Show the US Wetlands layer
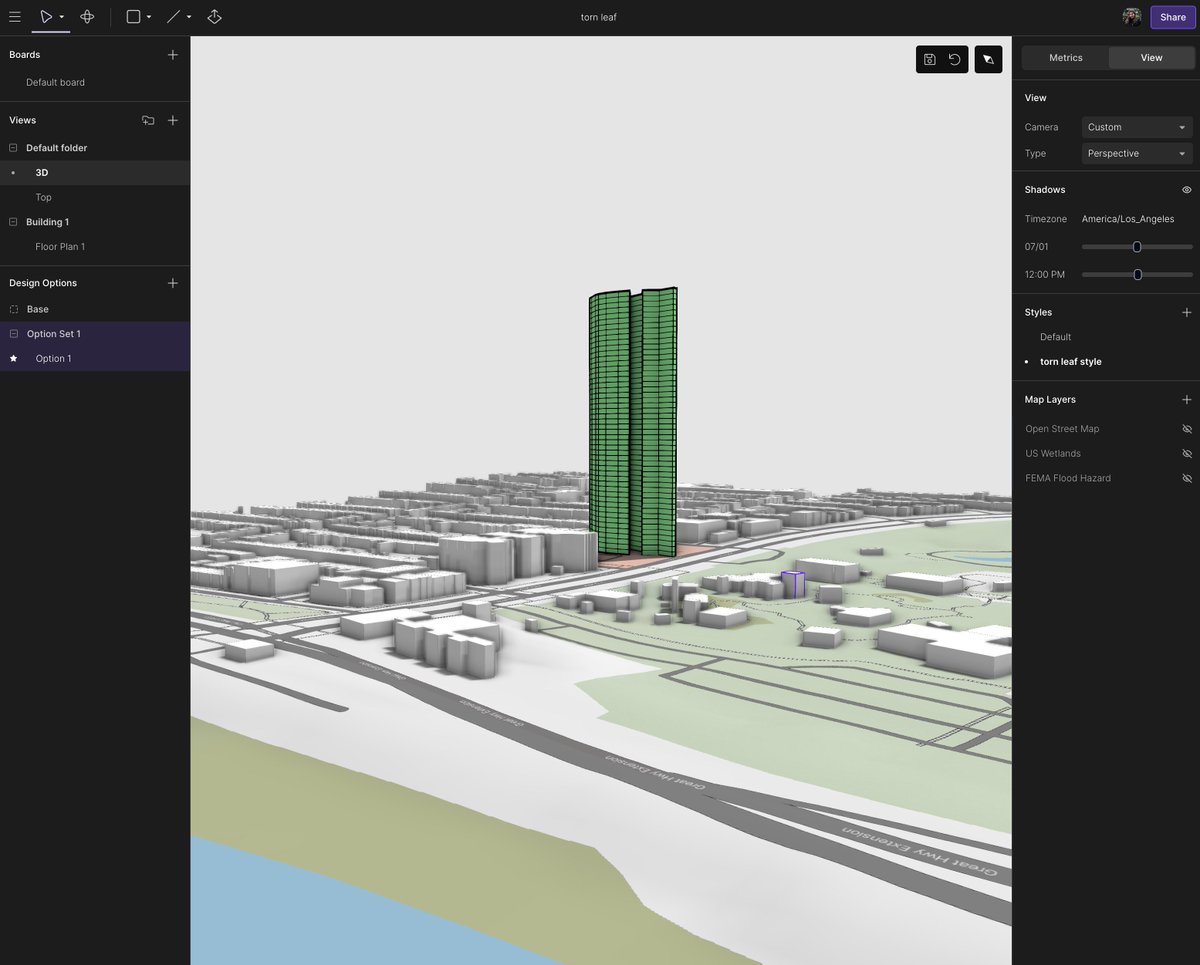This screenshot has height=965, width=1200. tap(1187, 453)
